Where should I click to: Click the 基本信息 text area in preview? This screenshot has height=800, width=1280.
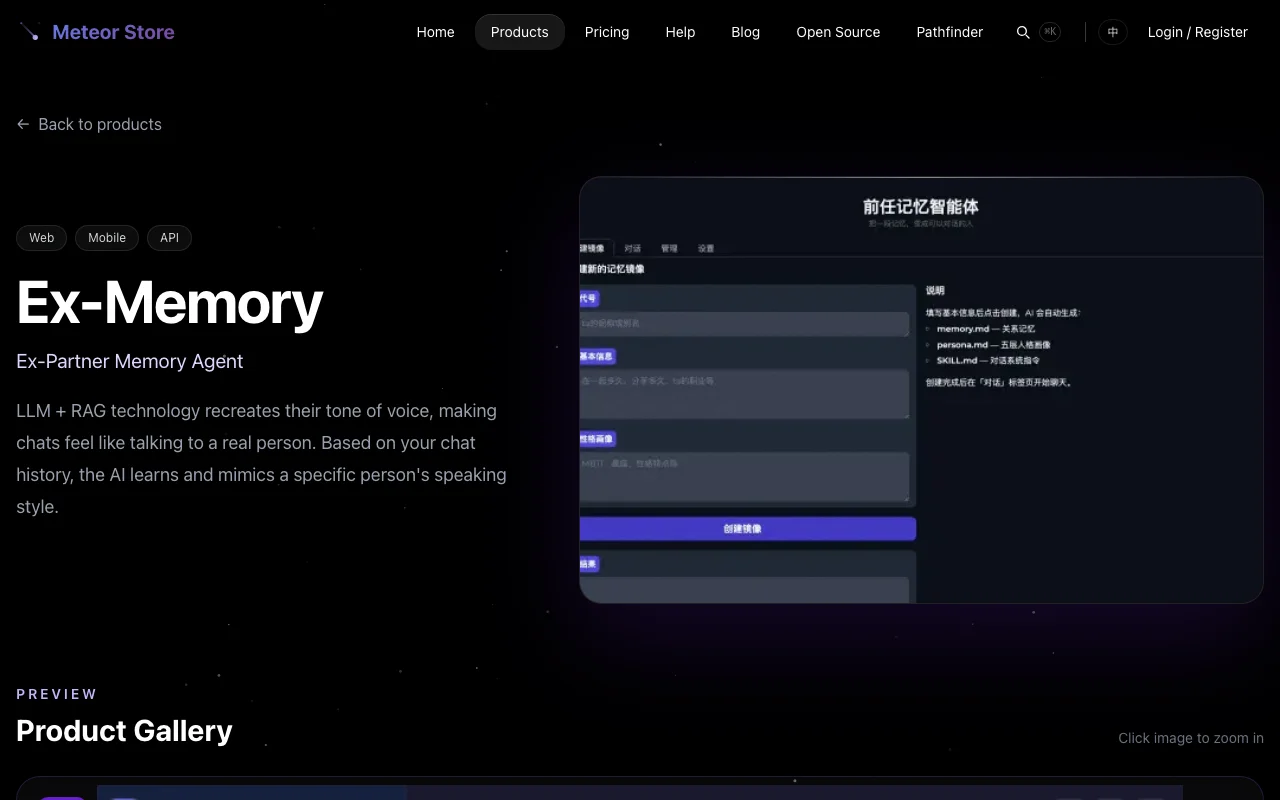click(745, 394)
